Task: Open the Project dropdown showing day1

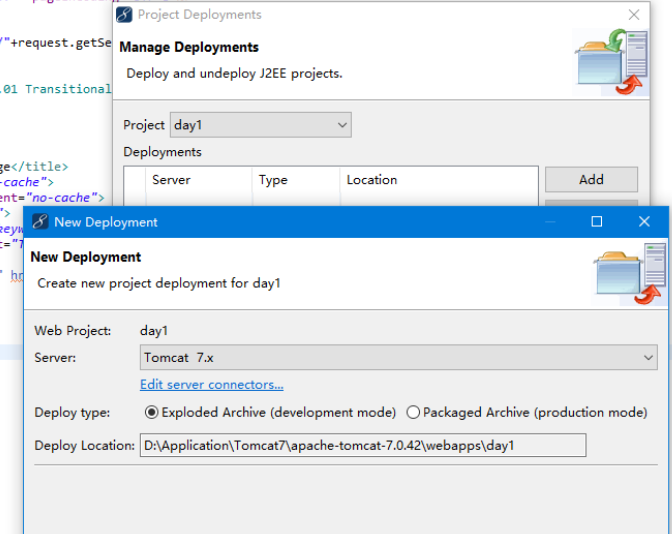Action: point(261,125)
